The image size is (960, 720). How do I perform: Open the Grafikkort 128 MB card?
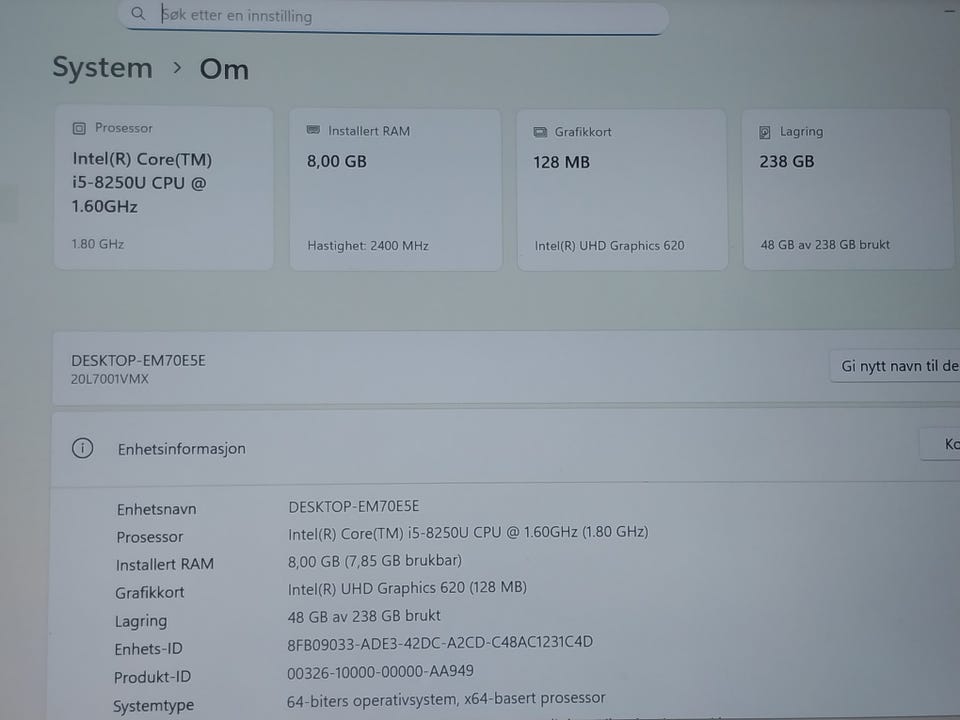pyautogui.click(x=622, y=189)
